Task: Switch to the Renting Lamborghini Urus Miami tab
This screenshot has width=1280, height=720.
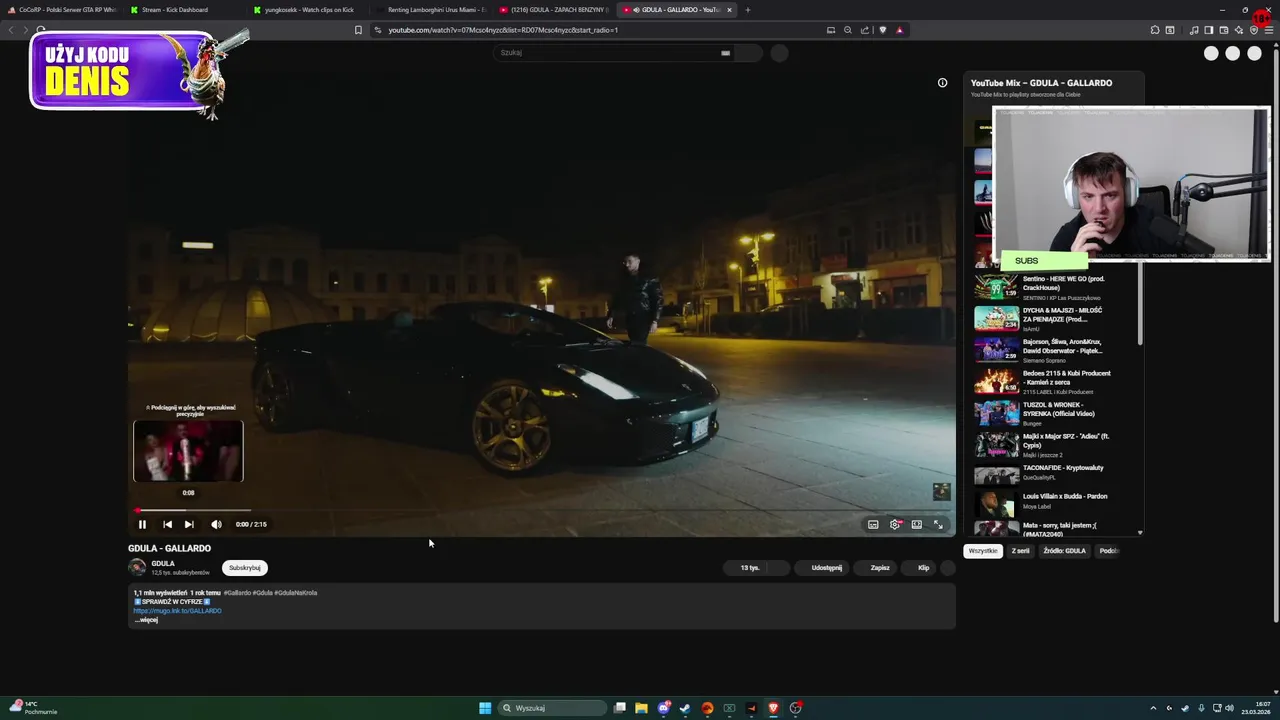Action: click(x=430, y=10)
